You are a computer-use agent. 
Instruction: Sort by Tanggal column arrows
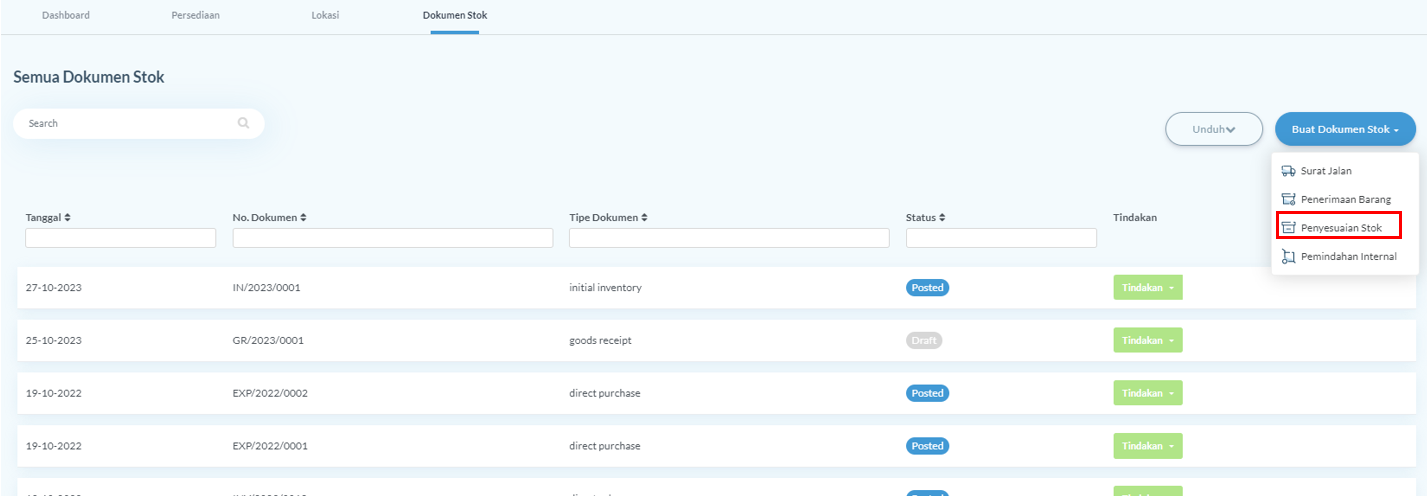coord(68,217)
